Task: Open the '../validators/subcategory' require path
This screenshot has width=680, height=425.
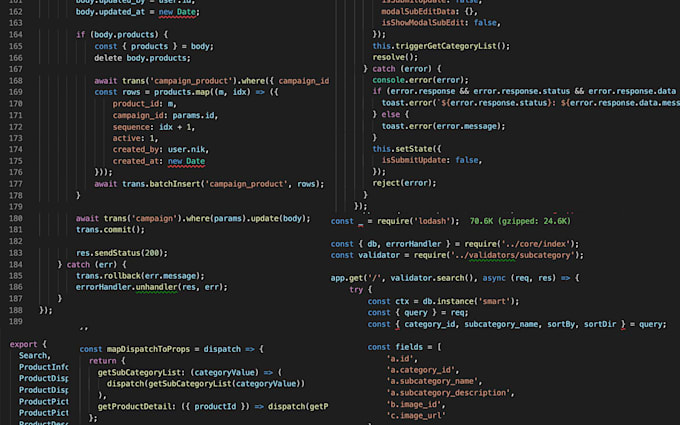Action: pyautogui.click(x=516, y=255)
